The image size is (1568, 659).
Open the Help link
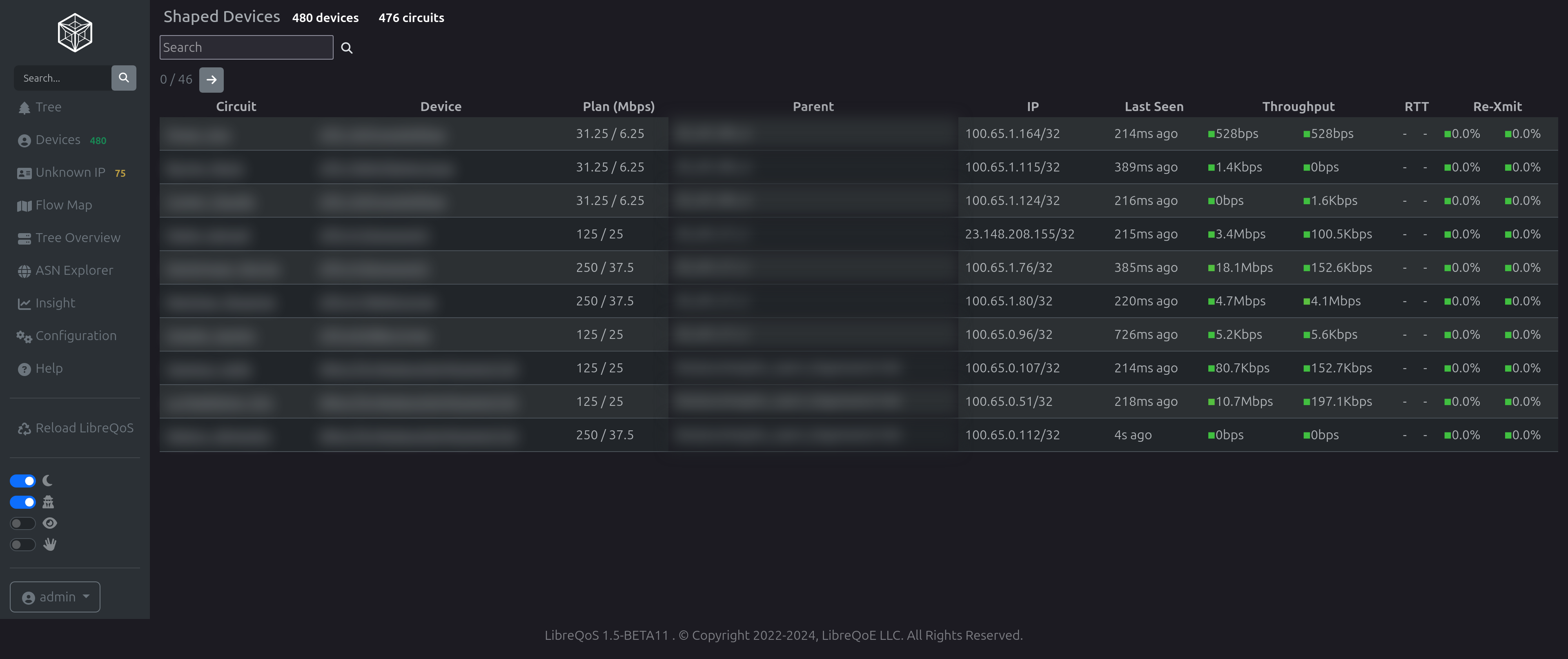pyautogui.click(x=49, y=368)
